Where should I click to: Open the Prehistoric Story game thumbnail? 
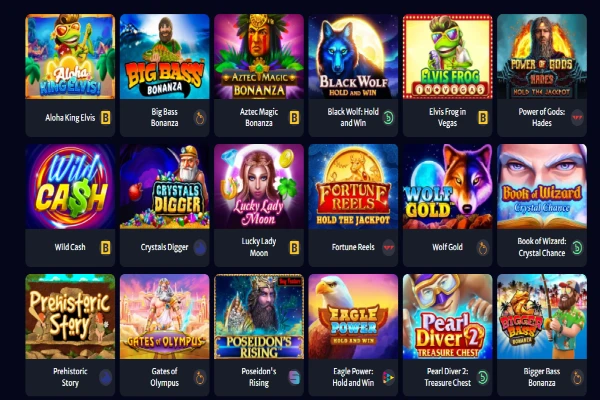point(70,317)
